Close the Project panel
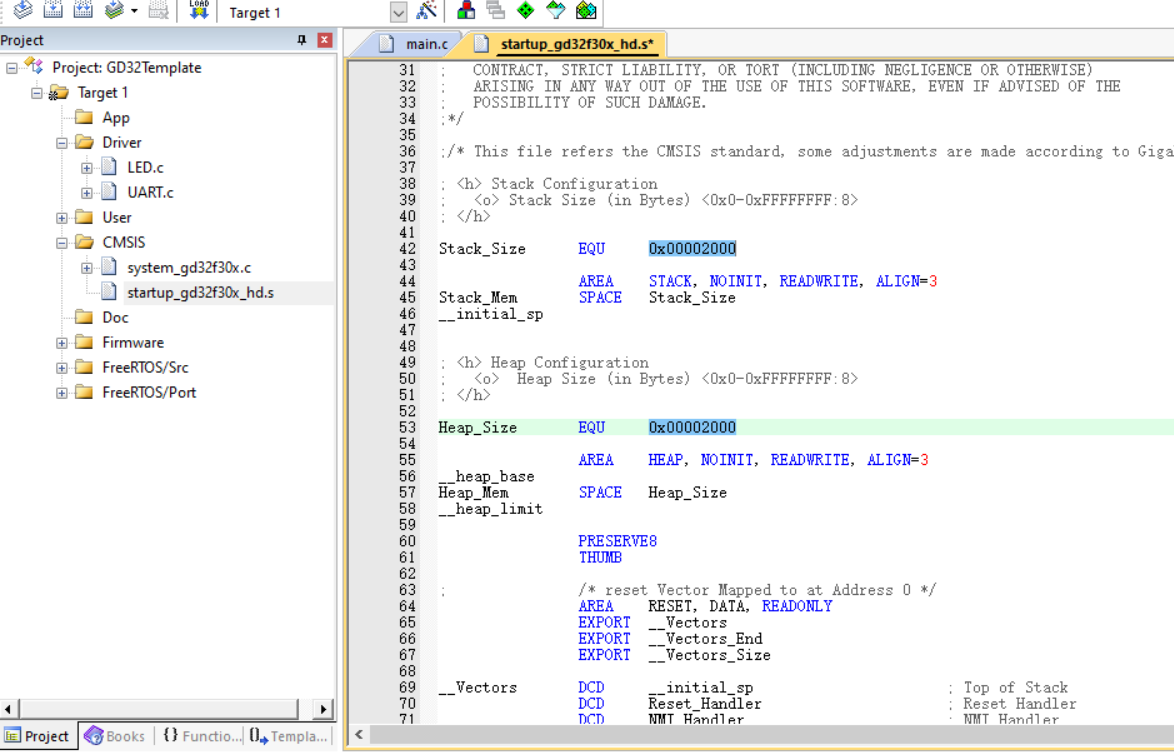1174x754 pixels. point(323,40)
